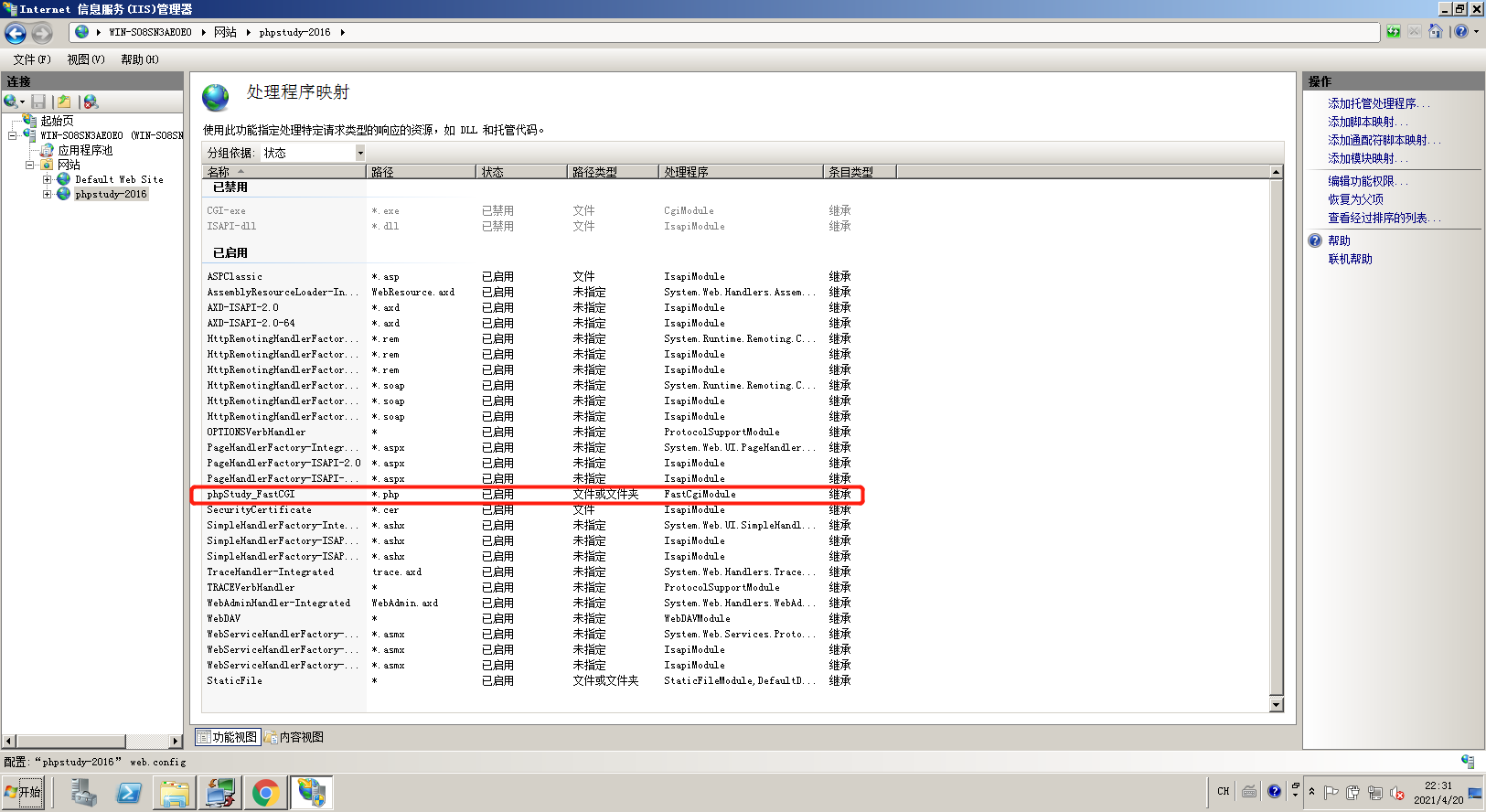This screenshot has width=1486, height=812.
Task: Click the home icon in top-right toolbar
Action: (1435, 32)
